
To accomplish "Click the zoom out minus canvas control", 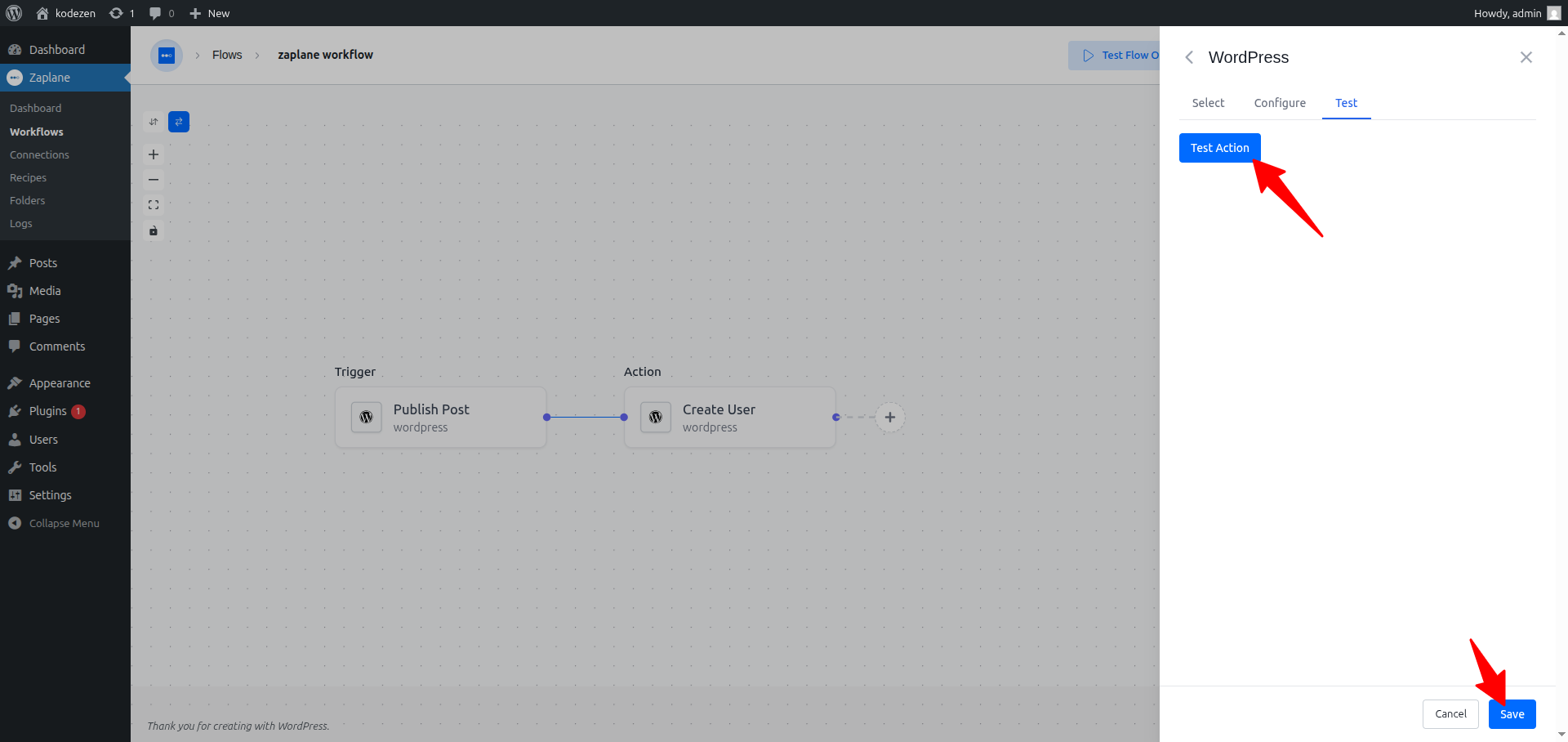I will 154,180.
